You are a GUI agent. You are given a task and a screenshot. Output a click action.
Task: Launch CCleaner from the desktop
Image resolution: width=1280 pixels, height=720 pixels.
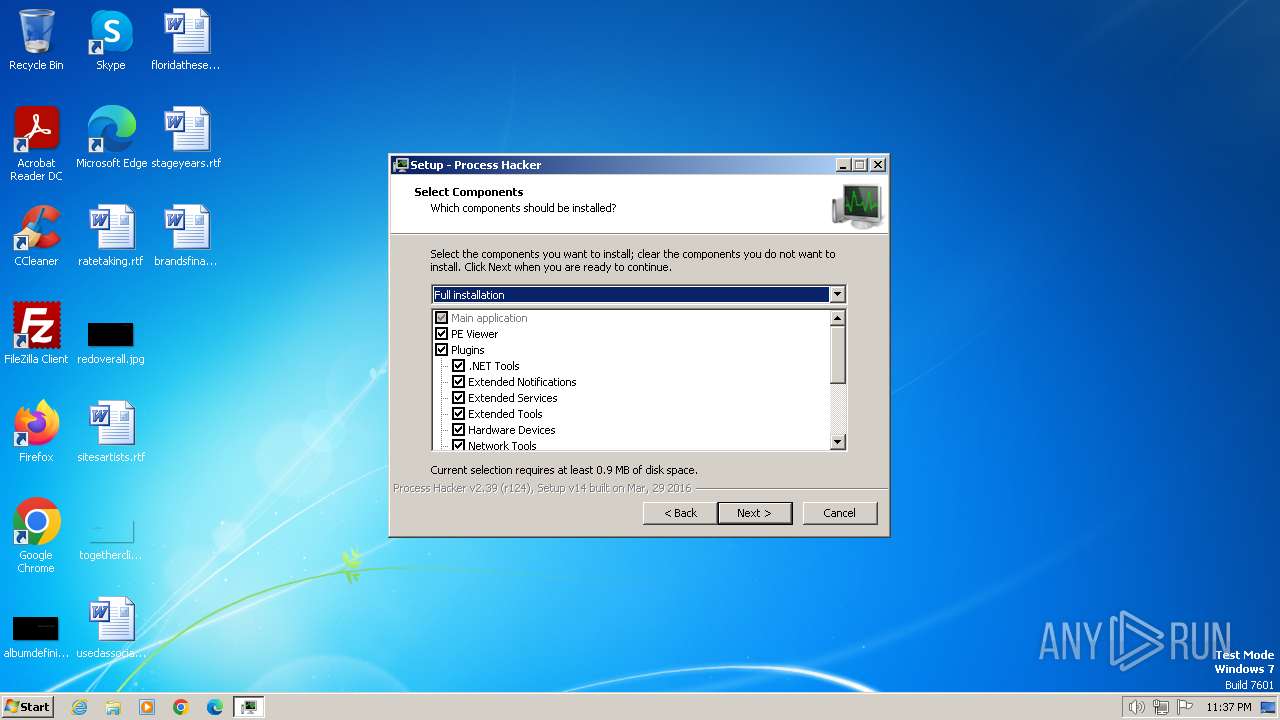pos(36,236)
